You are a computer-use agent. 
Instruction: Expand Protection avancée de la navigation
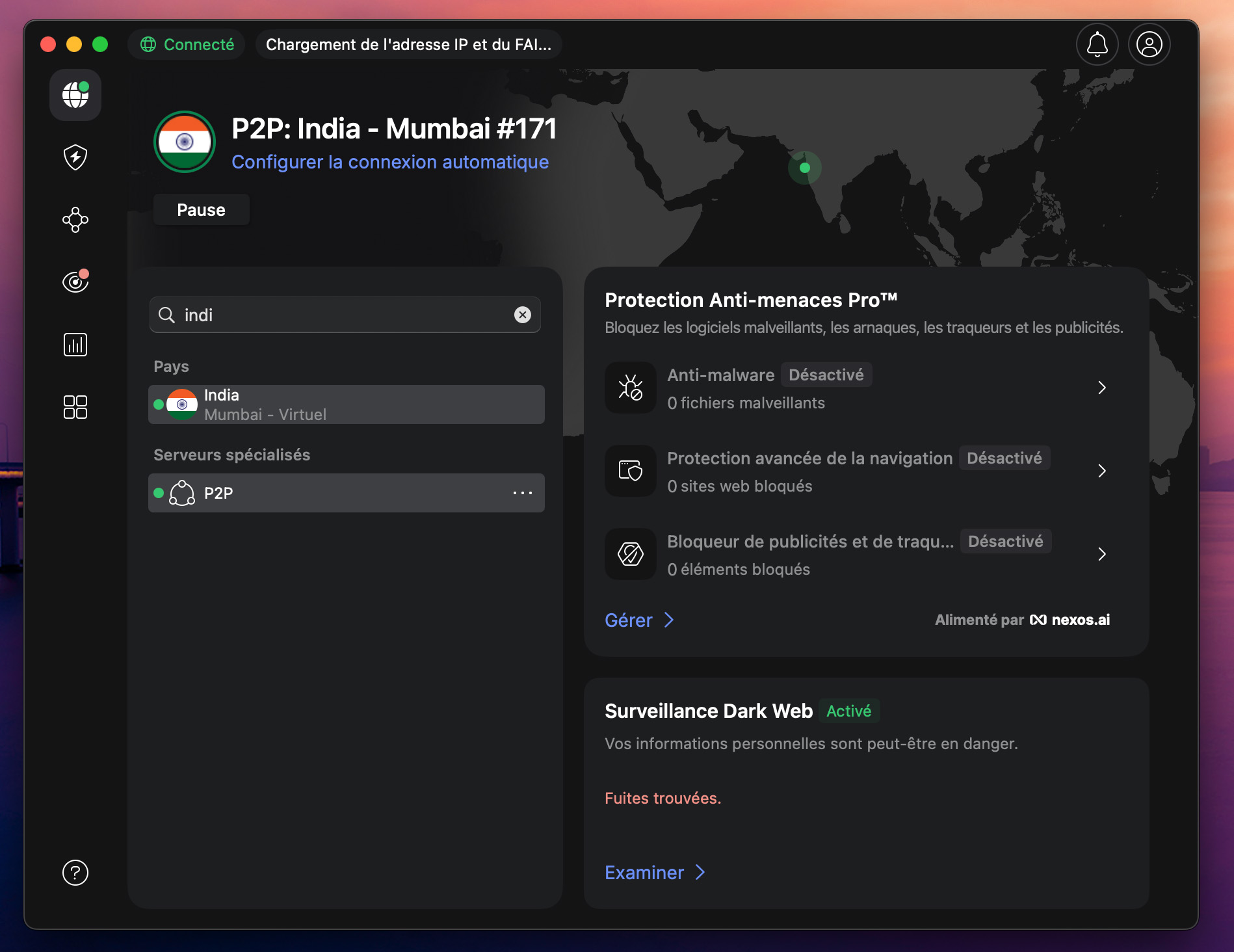1101,471
